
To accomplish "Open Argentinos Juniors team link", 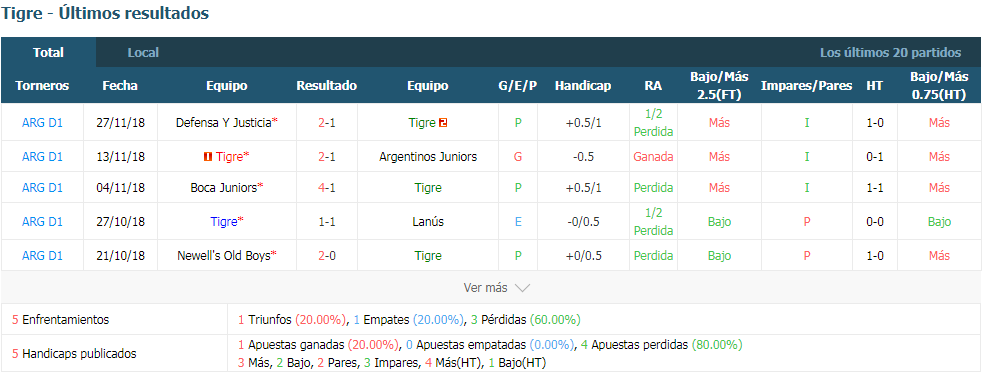I will click(x=428, y=157).
